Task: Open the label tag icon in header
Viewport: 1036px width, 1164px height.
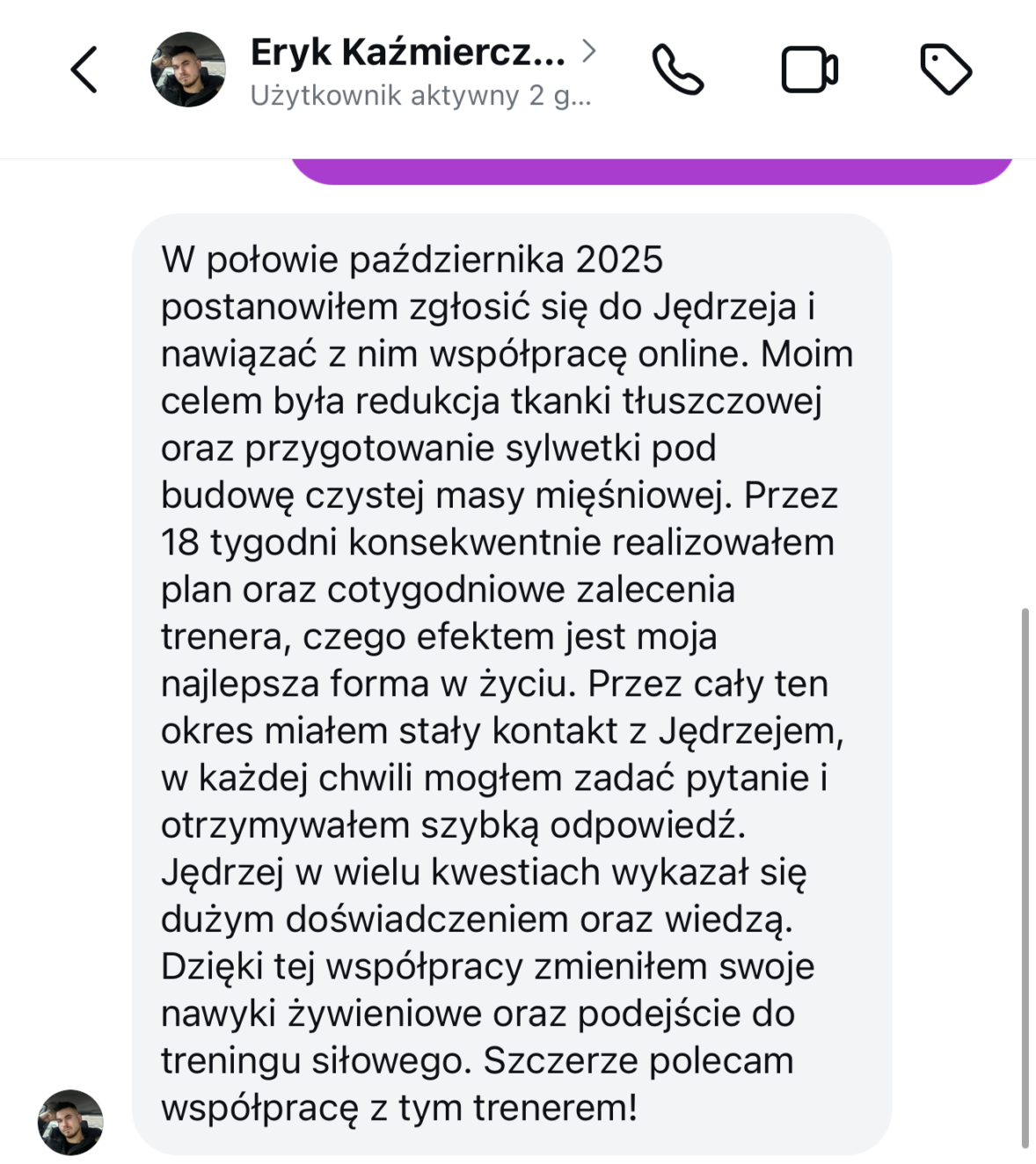Action: (945, 69)
